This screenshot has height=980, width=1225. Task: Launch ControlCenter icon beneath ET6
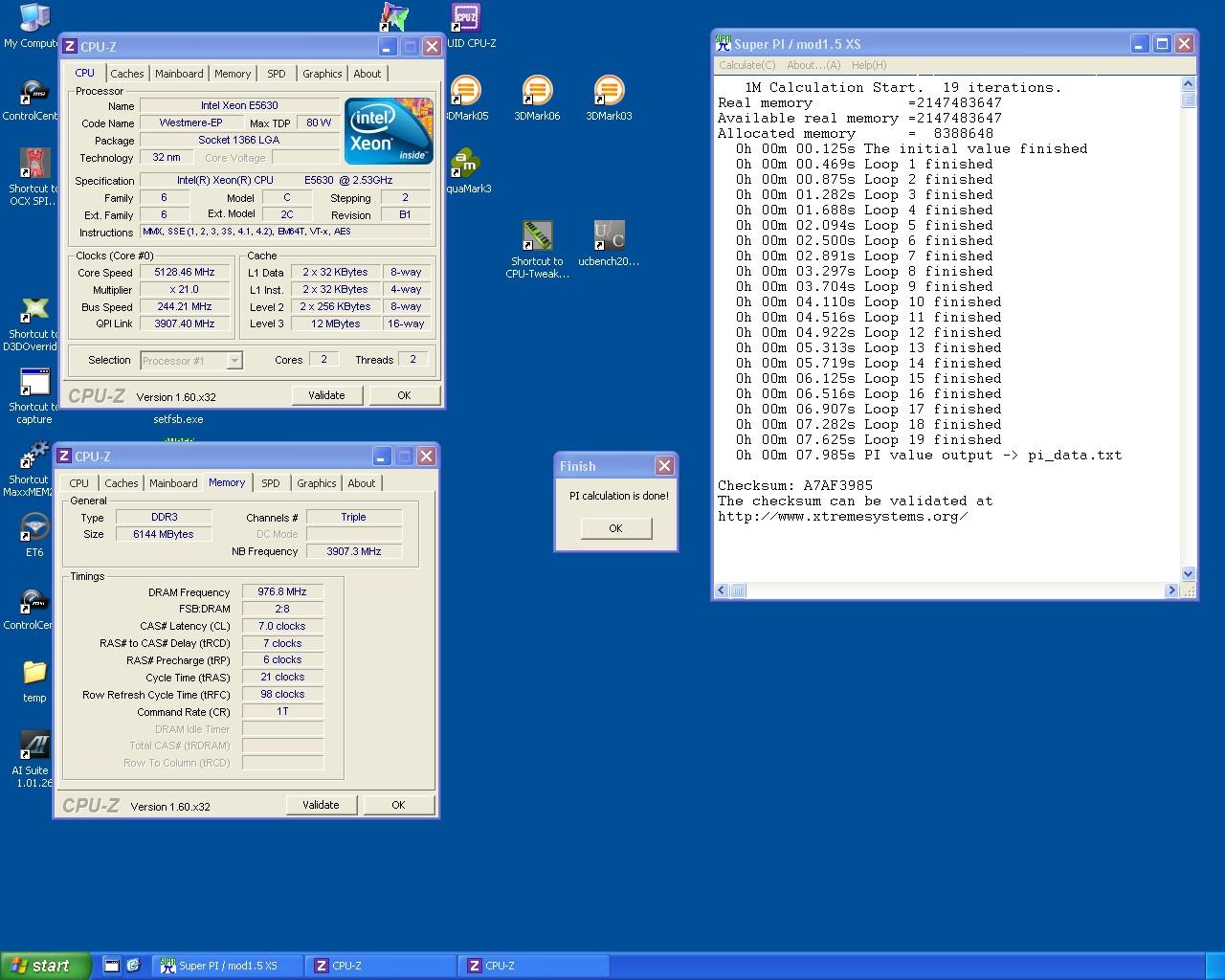tap(34, 601)
